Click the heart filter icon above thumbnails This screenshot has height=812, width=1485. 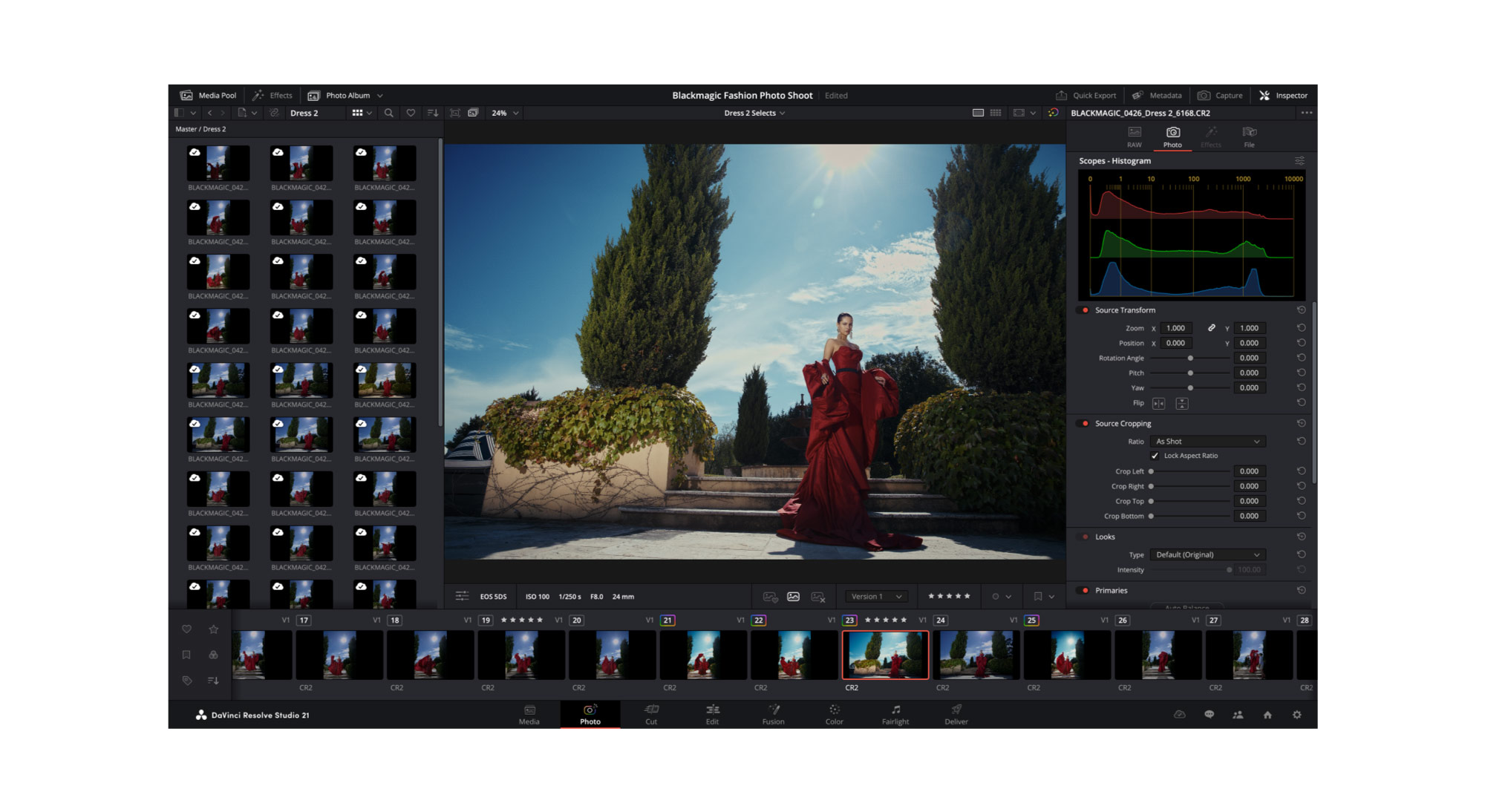pyautogui.click(x=411, y=113)
